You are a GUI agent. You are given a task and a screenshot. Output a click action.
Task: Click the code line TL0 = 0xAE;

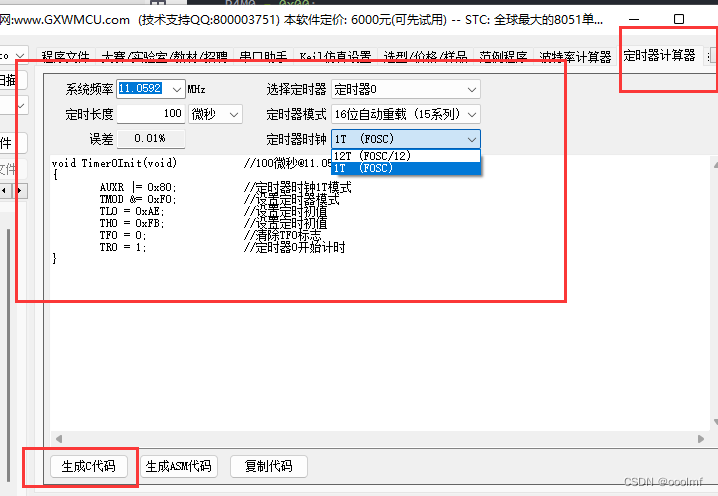click(132, 211)
